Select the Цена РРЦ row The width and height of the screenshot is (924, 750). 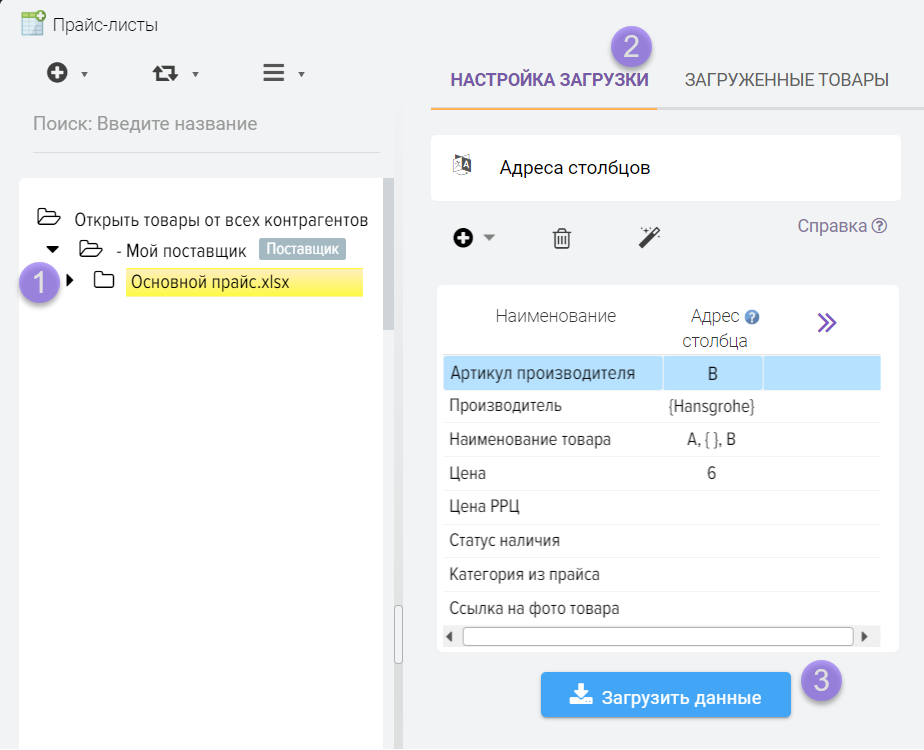(x=485, y=507)
